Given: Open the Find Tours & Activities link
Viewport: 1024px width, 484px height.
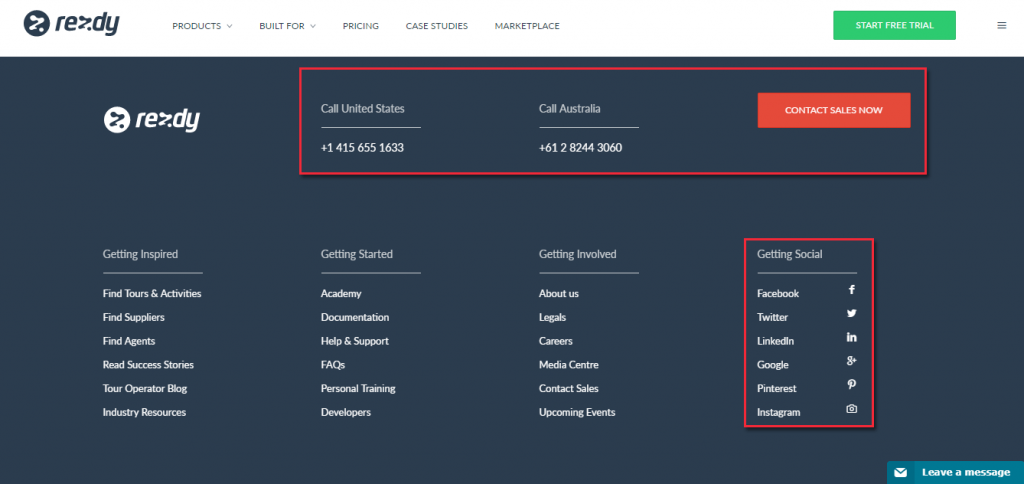Looking at the screenshot, I should [x=152, y=293].
